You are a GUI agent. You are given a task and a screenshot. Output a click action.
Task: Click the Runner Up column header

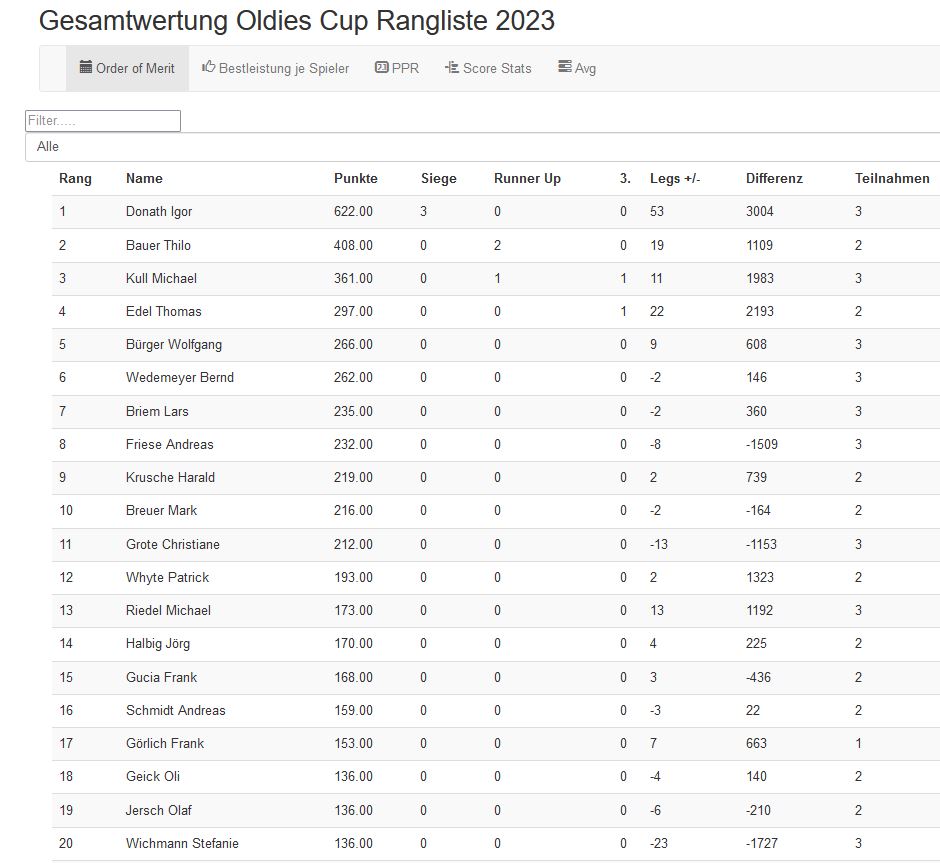point(527,179)
